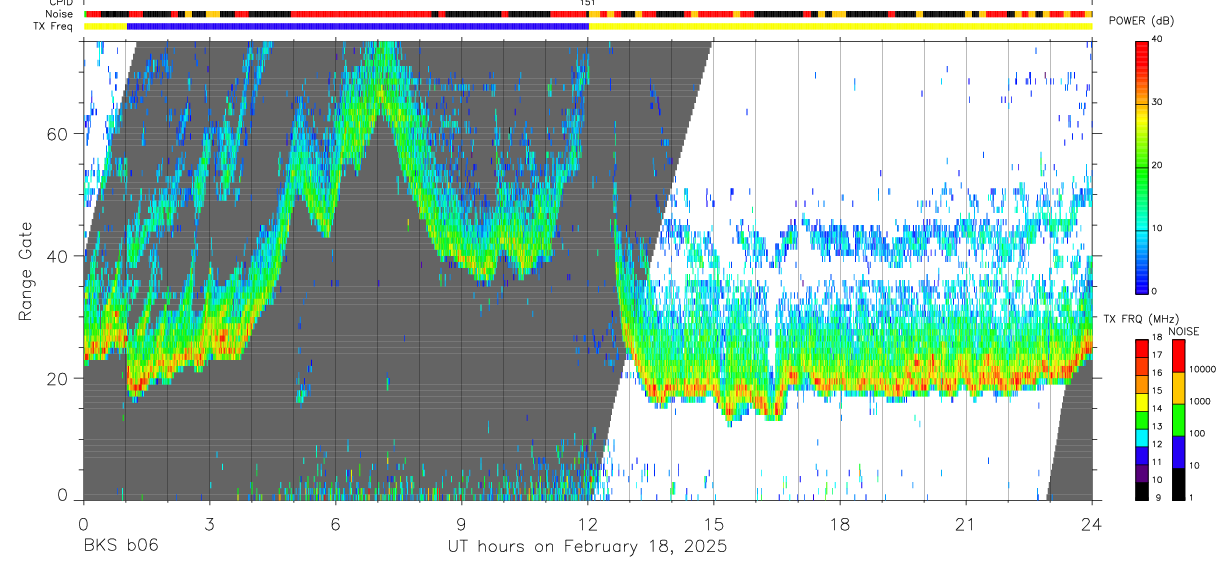1228x567 pixels.
Task: Click the black 9-10 MHz TX FRQ swatch
Action: click(x=1142, y=491)
